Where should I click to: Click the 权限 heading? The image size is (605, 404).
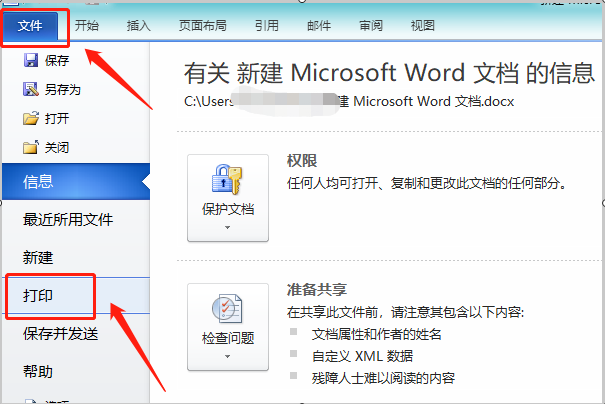(302, 161)
